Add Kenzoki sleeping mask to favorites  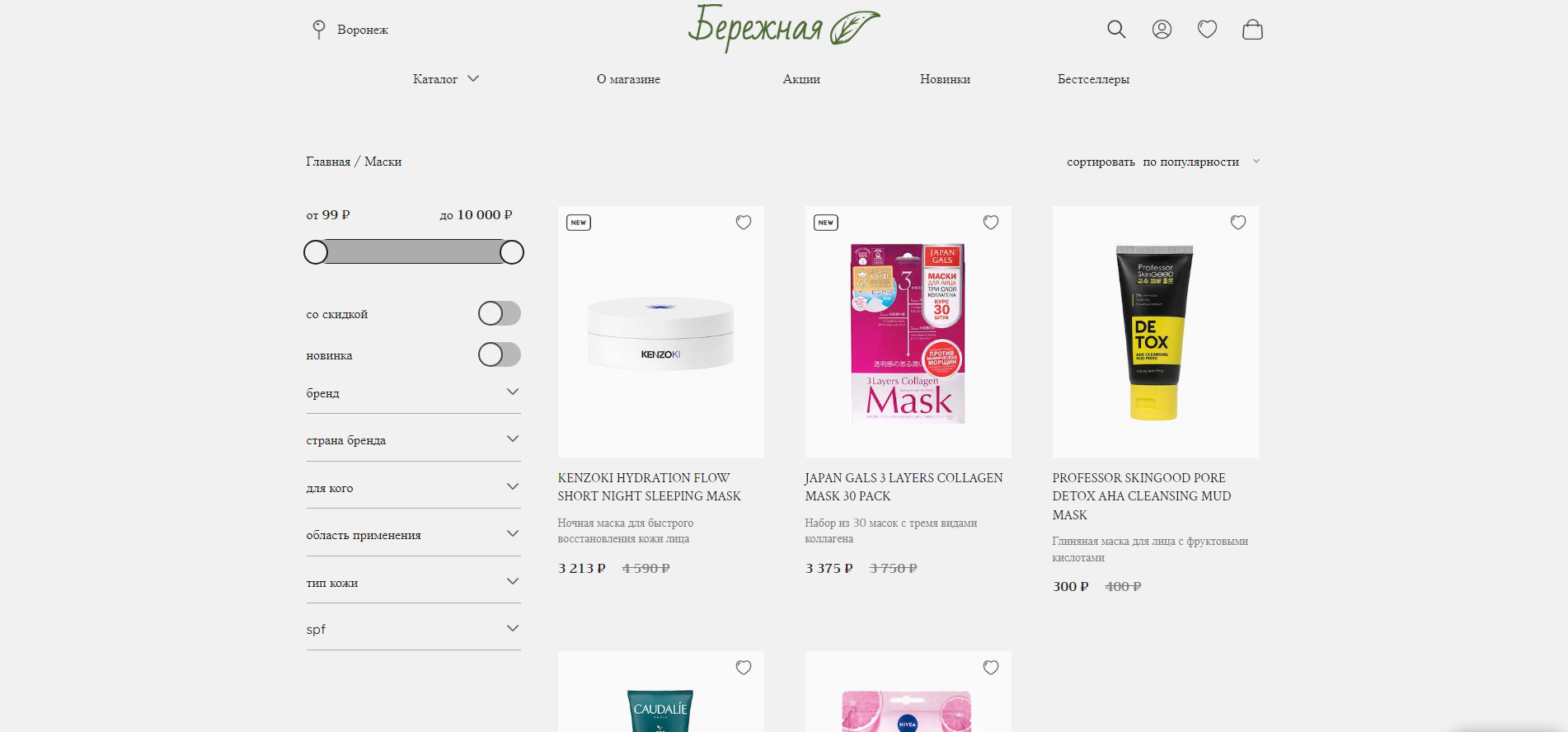pyautogui.click(x=744, y=223)
